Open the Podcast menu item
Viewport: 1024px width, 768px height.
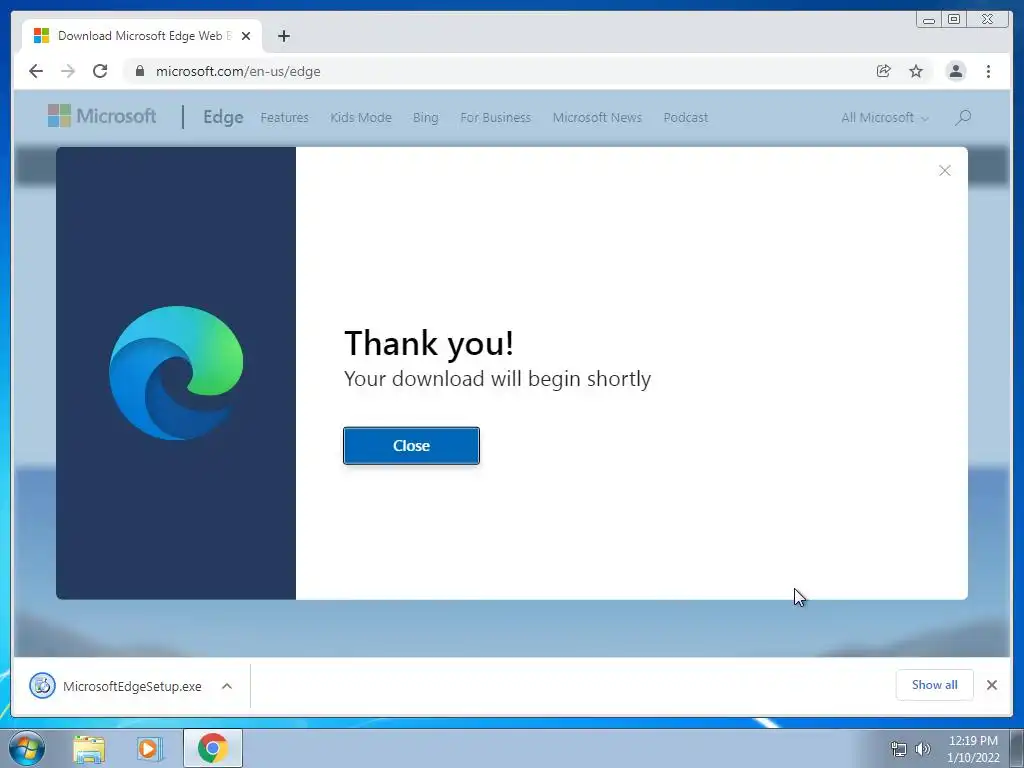685,118
